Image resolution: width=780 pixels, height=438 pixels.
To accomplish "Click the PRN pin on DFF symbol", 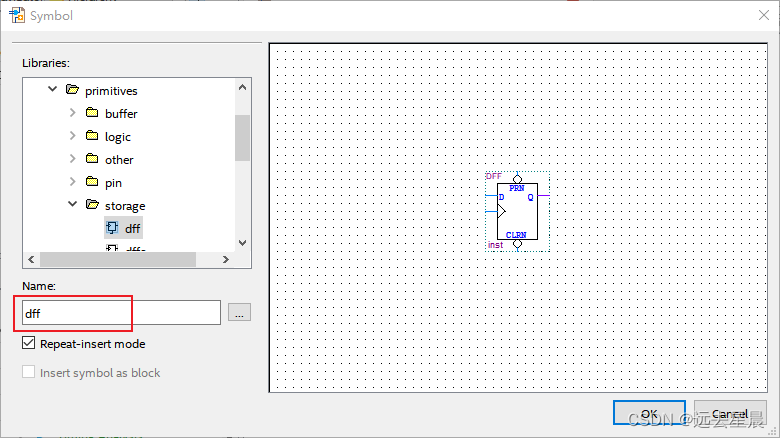I will (x=516, y=188).
